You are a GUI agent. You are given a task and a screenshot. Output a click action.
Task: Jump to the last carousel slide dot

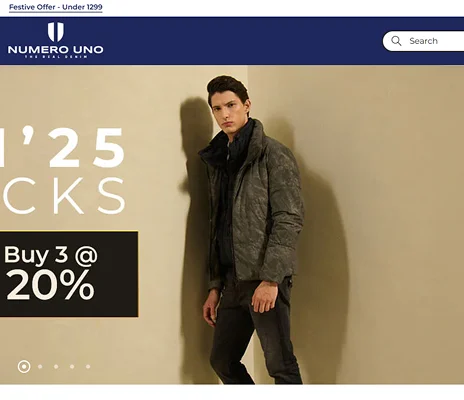(x=88, y=367)
